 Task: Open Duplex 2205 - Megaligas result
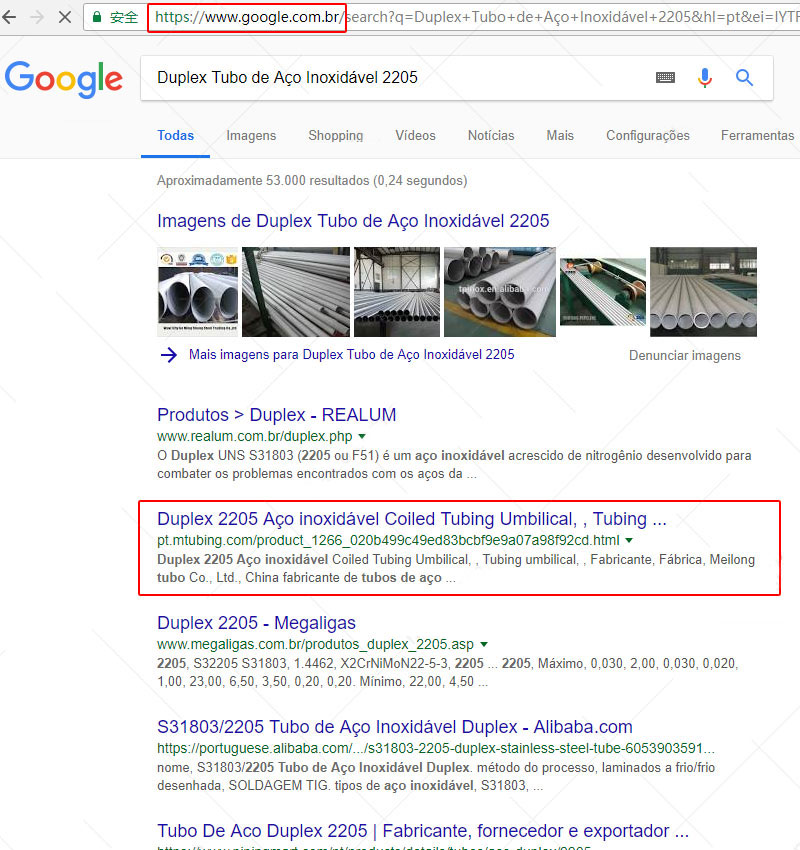tap(256, 622)
